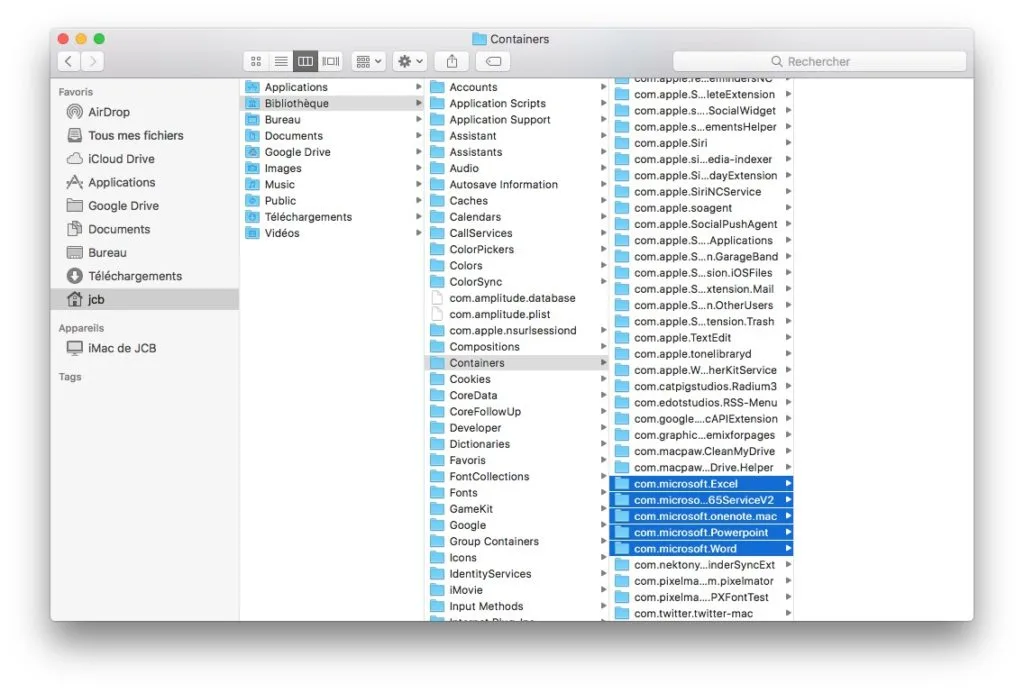
Task: Switch to list view
Action: [281, 61]
